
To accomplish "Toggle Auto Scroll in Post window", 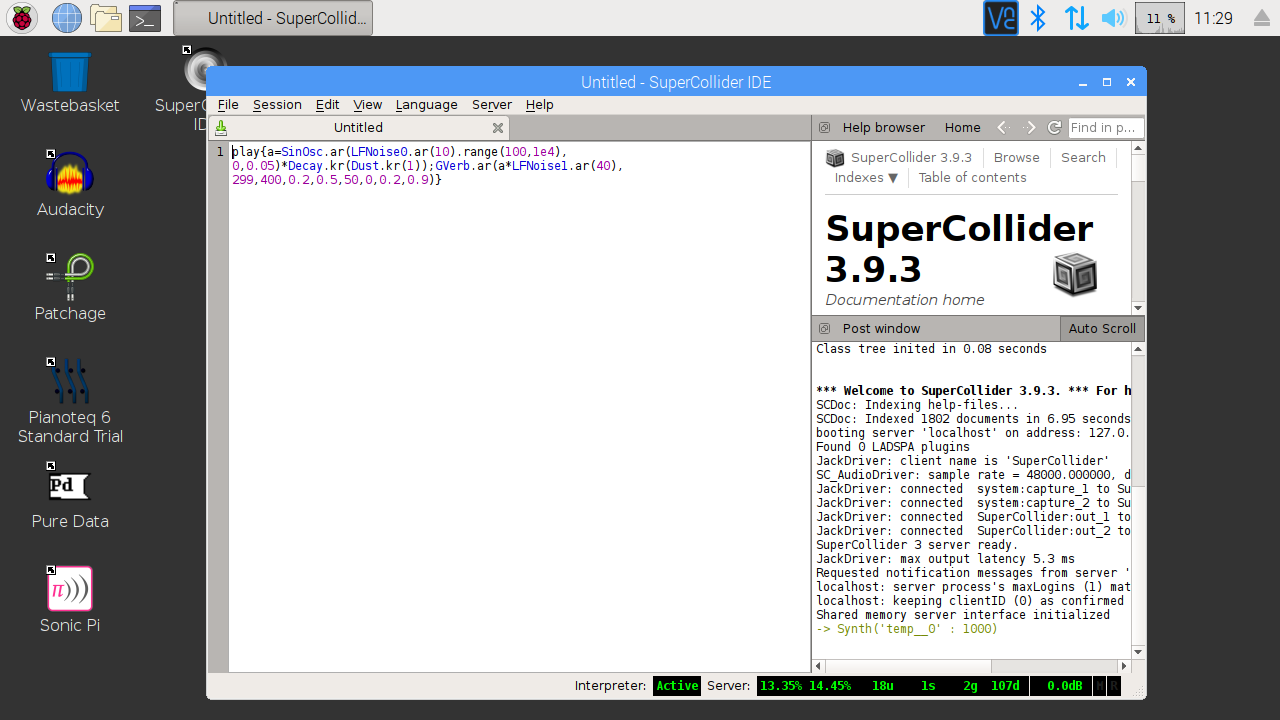I will point(1101,329).
